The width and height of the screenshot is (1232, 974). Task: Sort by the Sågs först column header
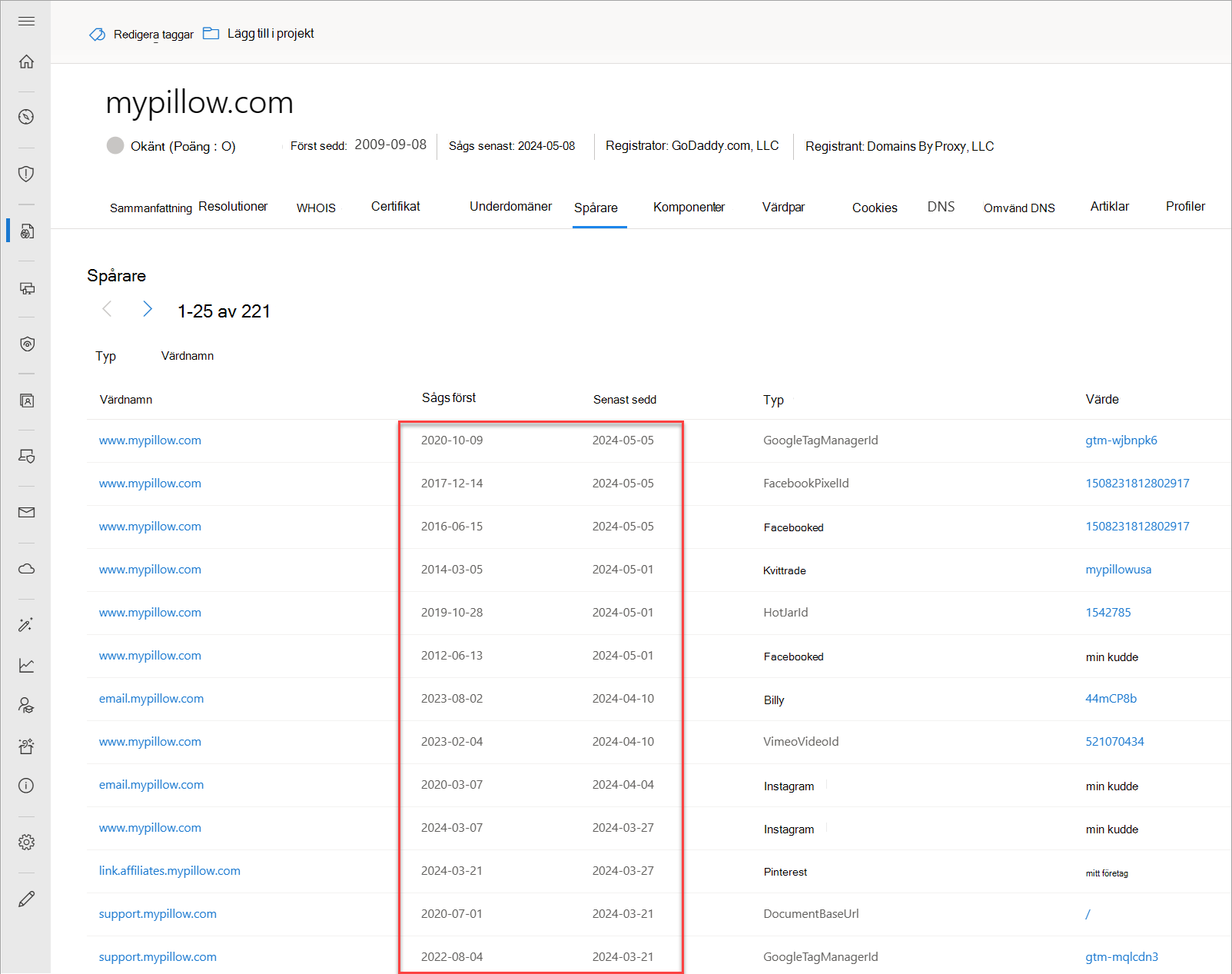pyautogui.click(x=449, y=398)
